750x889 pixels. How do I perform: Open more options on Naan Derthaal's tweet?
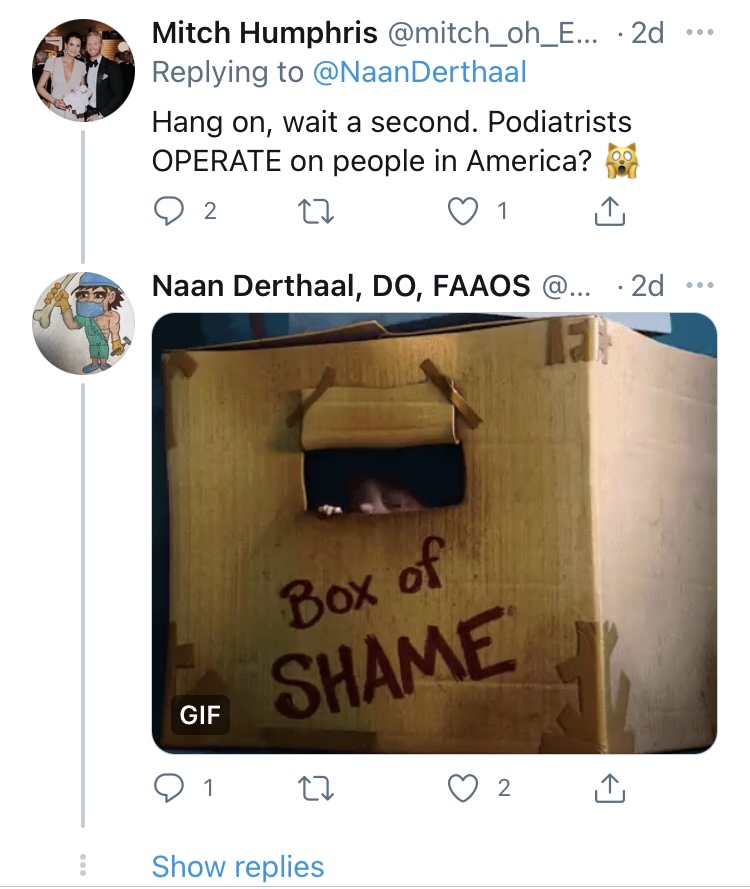coord(700,285)
